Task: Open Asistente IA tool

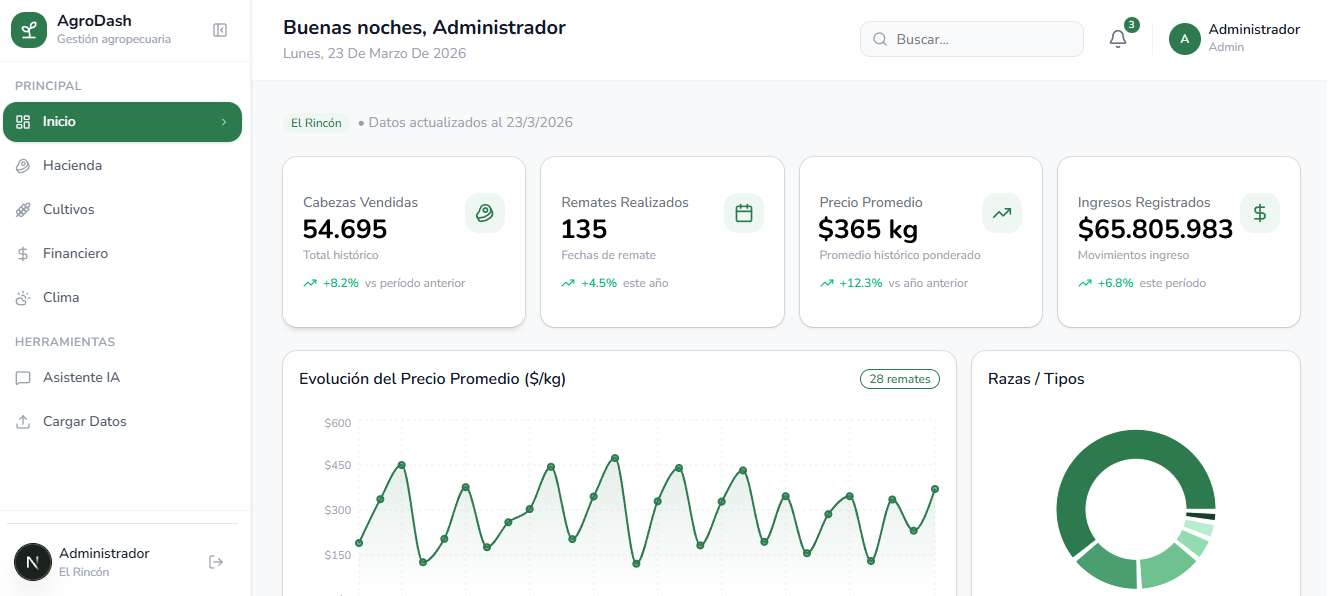Action: 81,378
